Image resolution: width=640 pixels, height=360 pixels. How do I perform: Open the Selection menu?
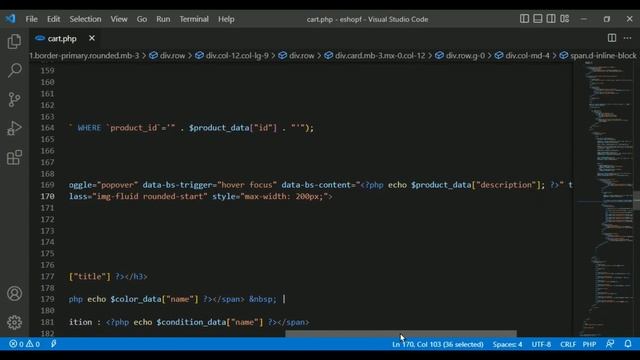[x=85, y=19]
